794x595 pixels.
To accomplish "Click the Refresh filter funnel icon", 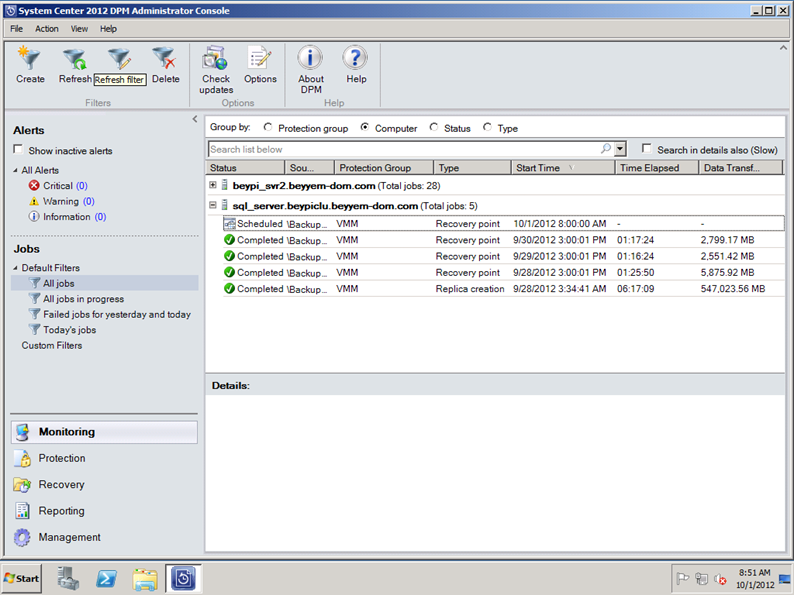I will pos(75,59).
